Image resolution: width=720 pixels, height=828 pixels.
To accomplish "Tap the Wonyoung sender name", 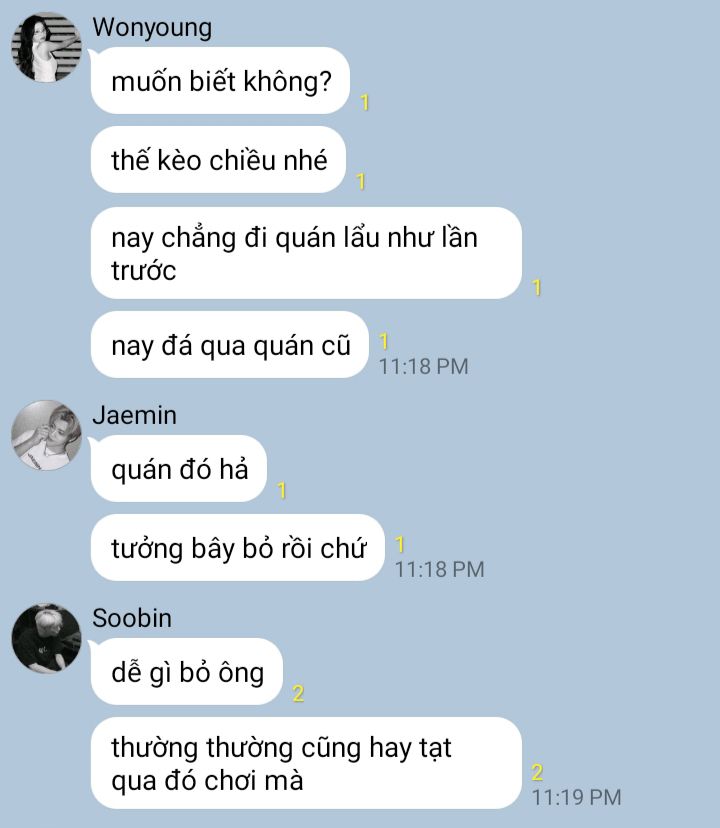I will tap(152, 28).
